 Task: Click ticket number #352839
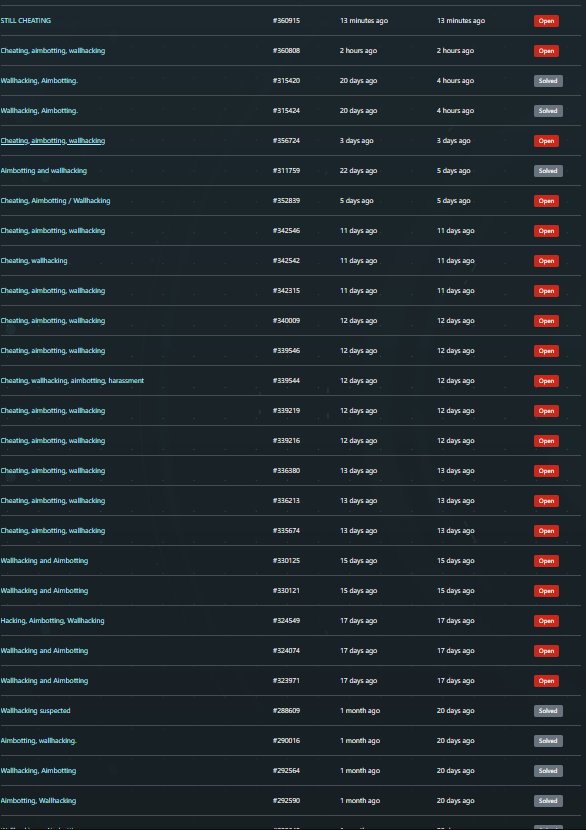[286, 201]
